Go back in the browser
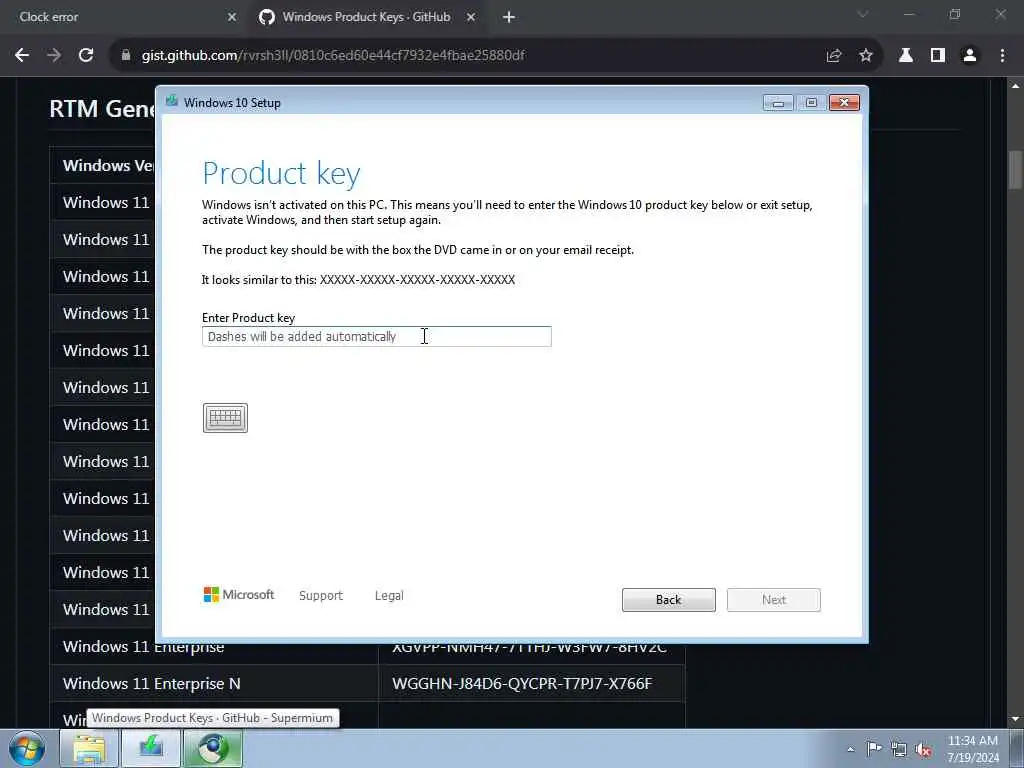1024x768 pixels. pos(22,56)
